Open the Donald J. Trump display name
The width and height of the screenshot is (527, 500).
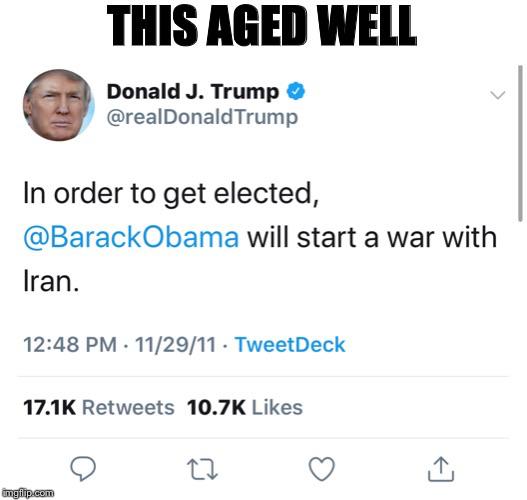pyautogui.click(x=193, y=91)
